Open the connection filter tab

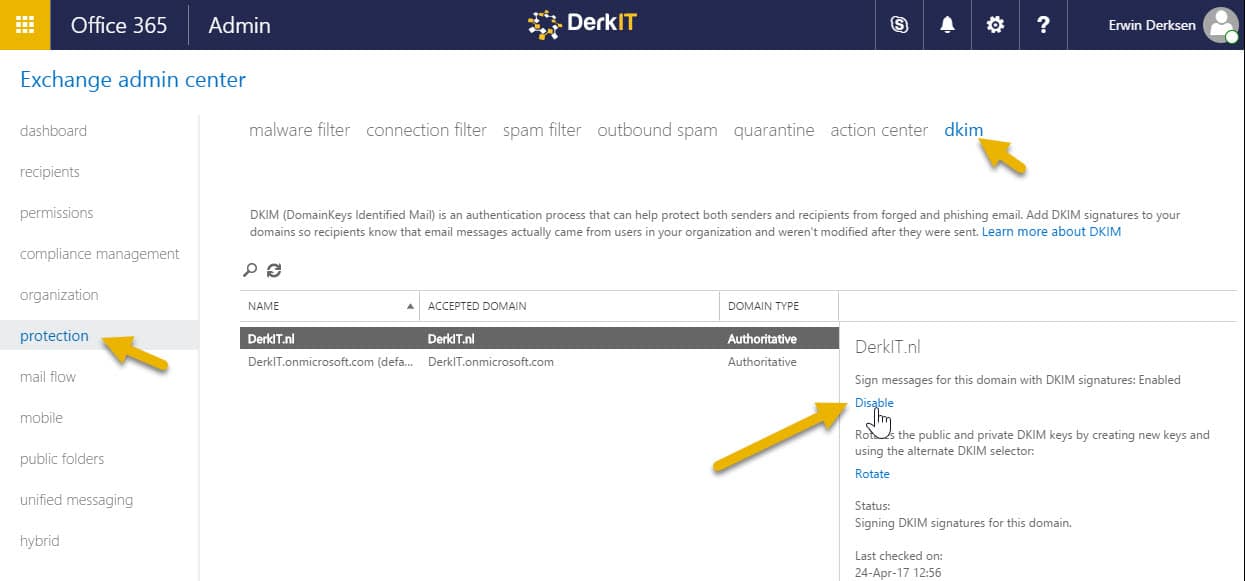click(x=426, y=130)
